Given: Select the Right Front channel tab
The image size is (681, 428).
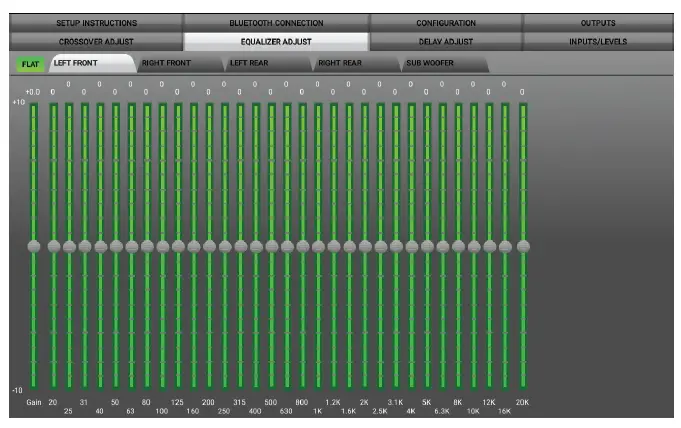Looking at the screenshot, I should pos(180,63).
